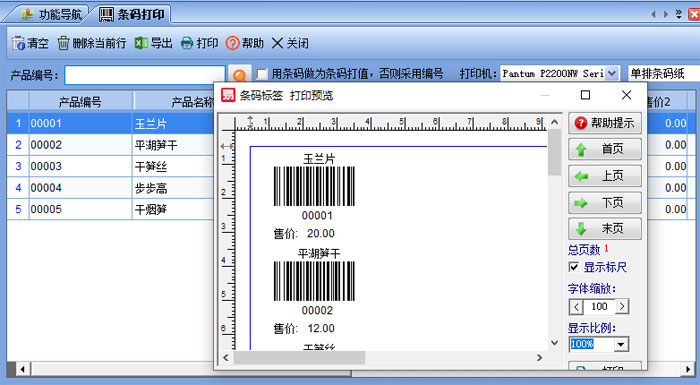Click the 删除当前行 trash icon

click(63, 43)
